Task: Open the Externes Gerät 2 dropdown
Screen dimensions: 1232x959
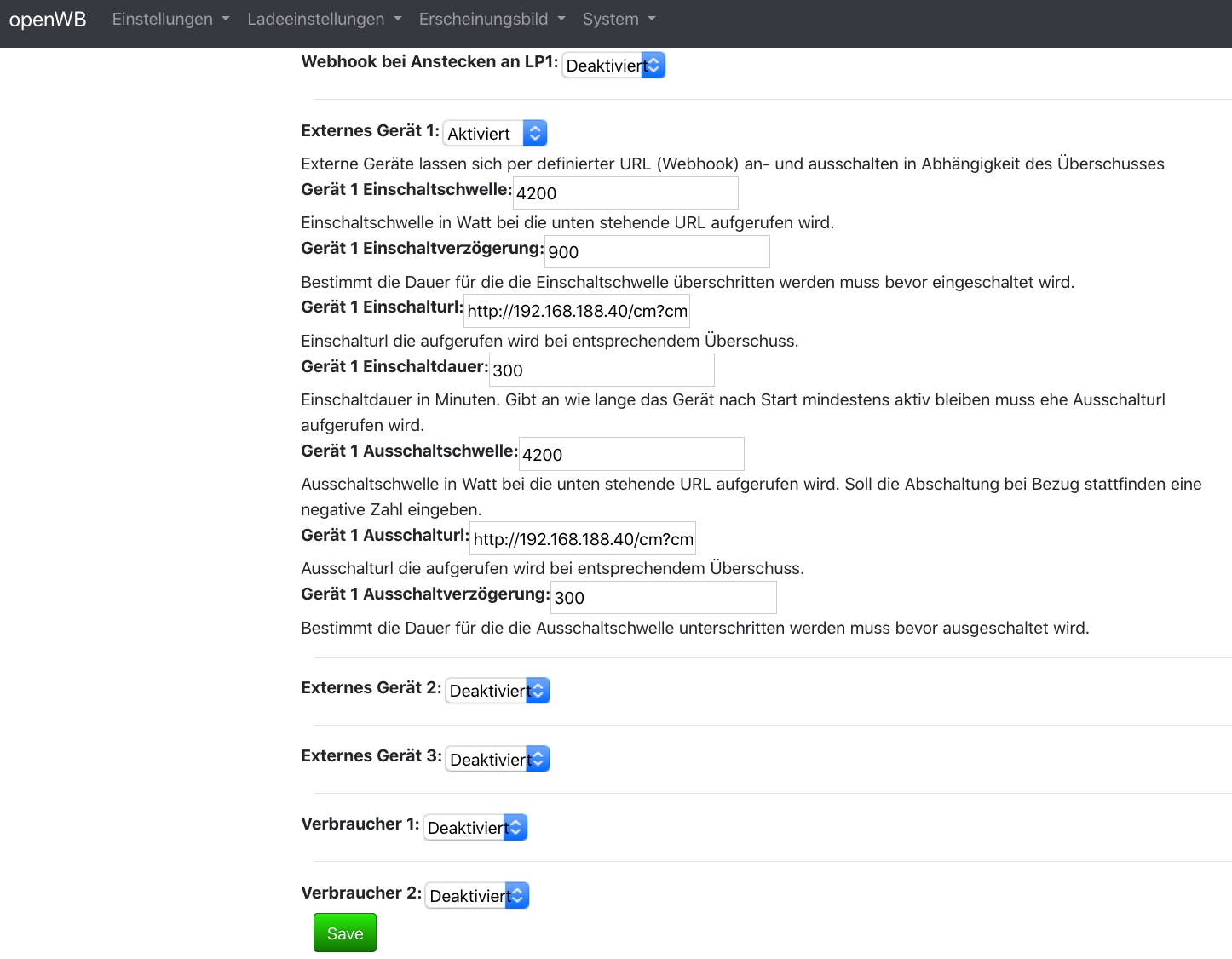Action: pyautogui.click(x=498, y=691)
